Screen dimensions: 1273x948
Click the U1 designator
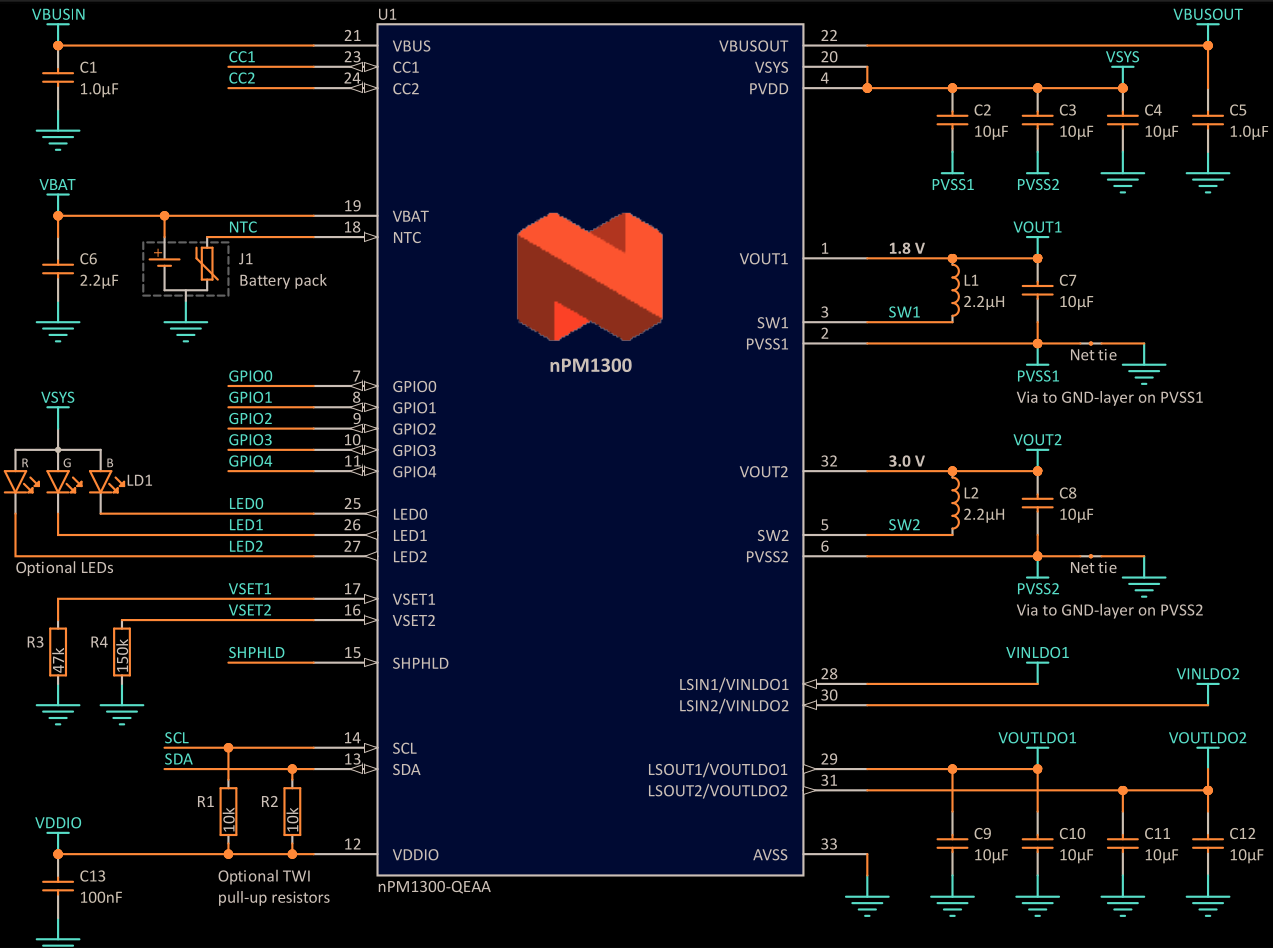(387, 14)
